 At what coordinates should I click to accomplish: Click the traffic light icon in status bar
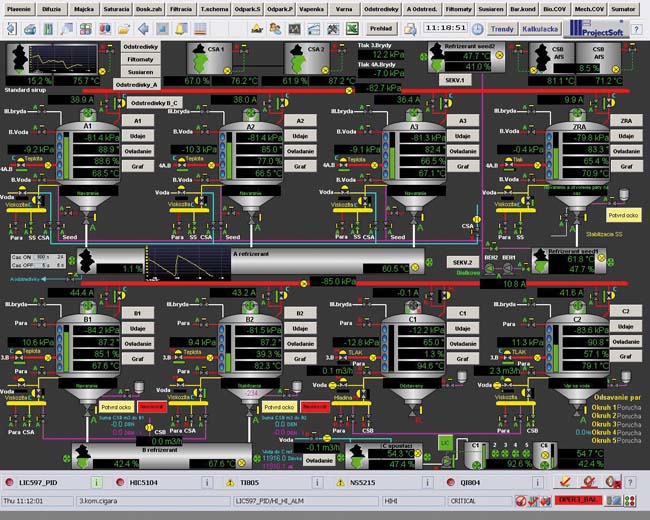(631, 501)
